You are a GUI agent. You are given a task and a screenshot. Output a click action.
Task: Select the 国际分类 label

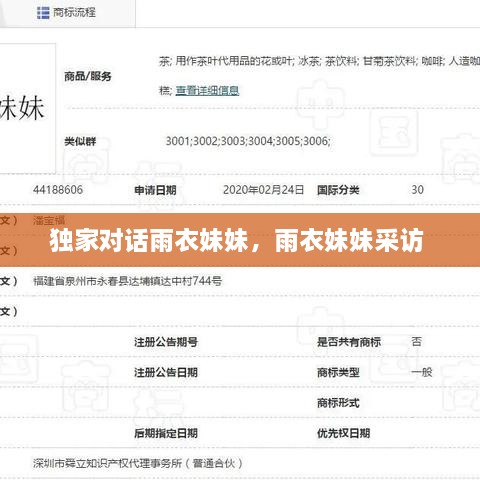coord(338,190)
